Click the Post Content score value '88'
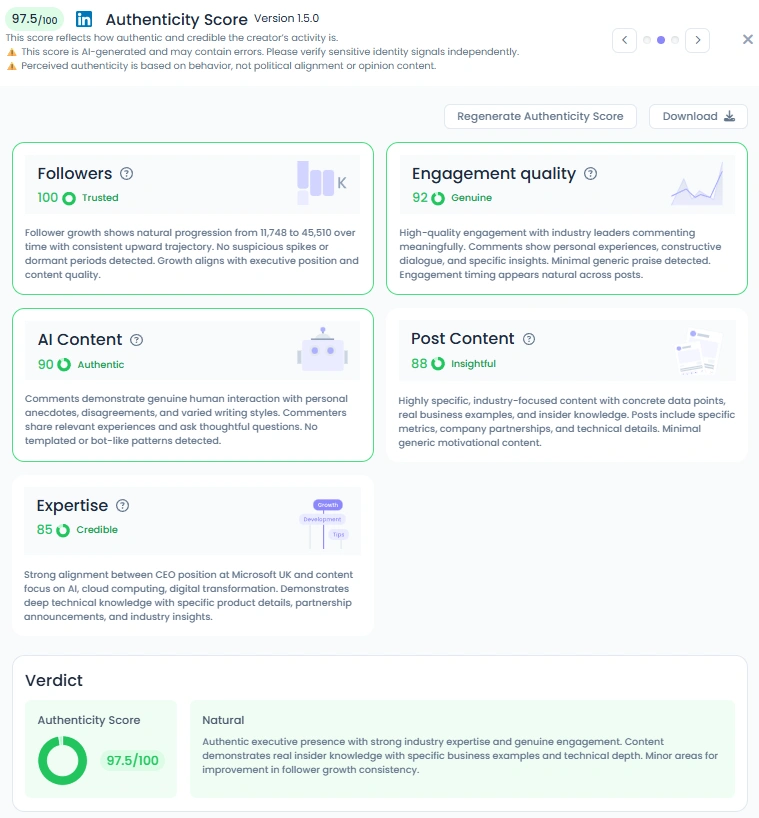This screenshot has height=818, width=759. (419, 364)
